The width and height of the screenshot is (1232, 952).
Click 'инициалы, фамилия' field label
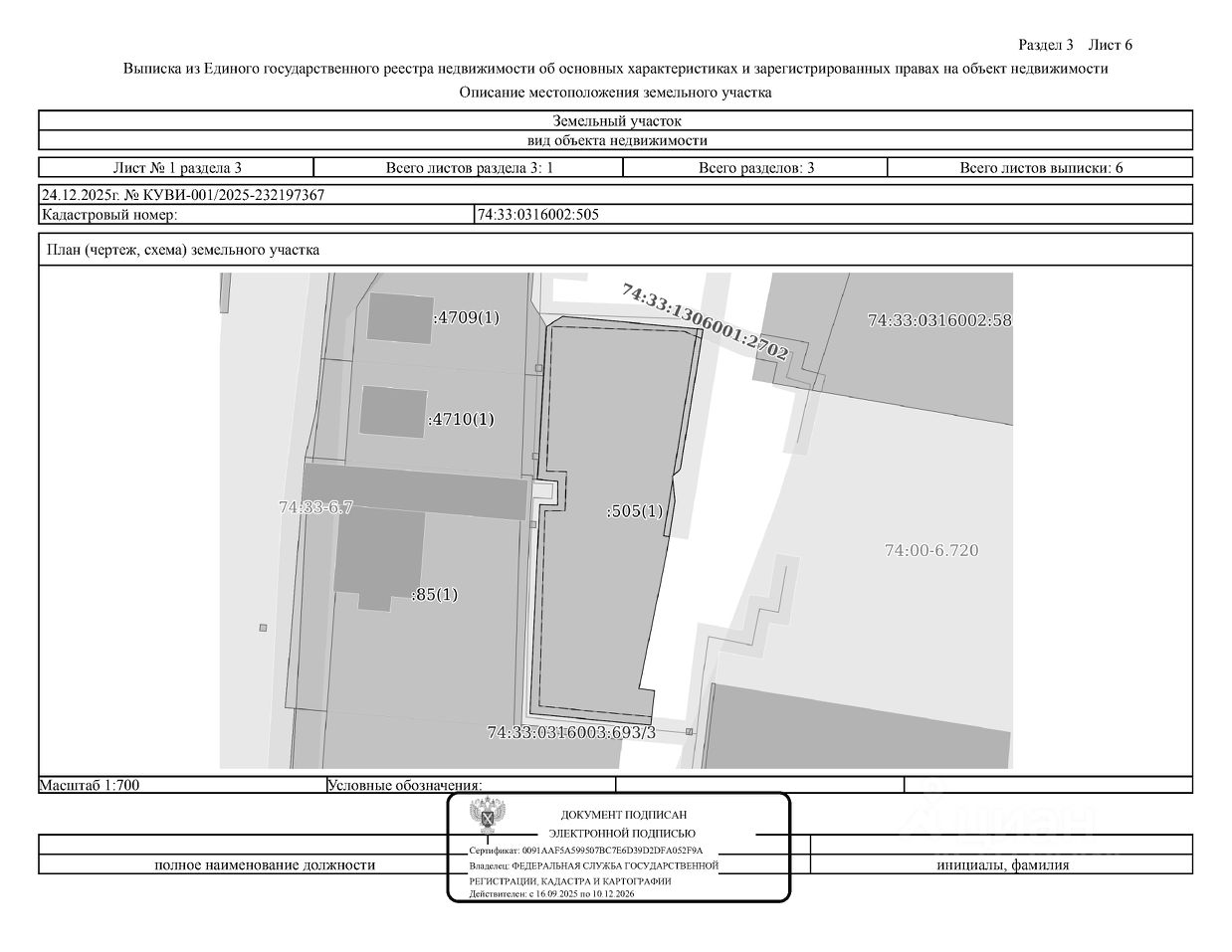(1003, 864)
